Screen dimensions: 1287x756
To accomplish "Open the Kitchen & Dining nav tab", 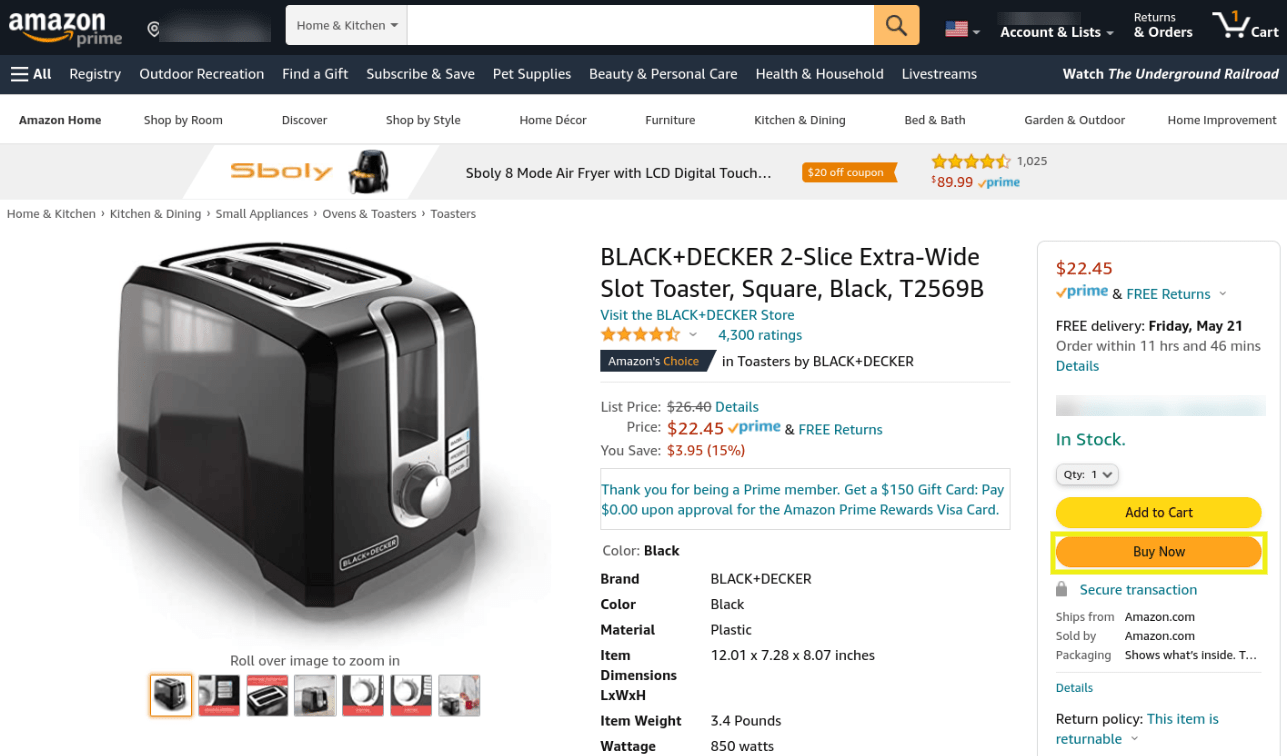I will pos(799,120).
